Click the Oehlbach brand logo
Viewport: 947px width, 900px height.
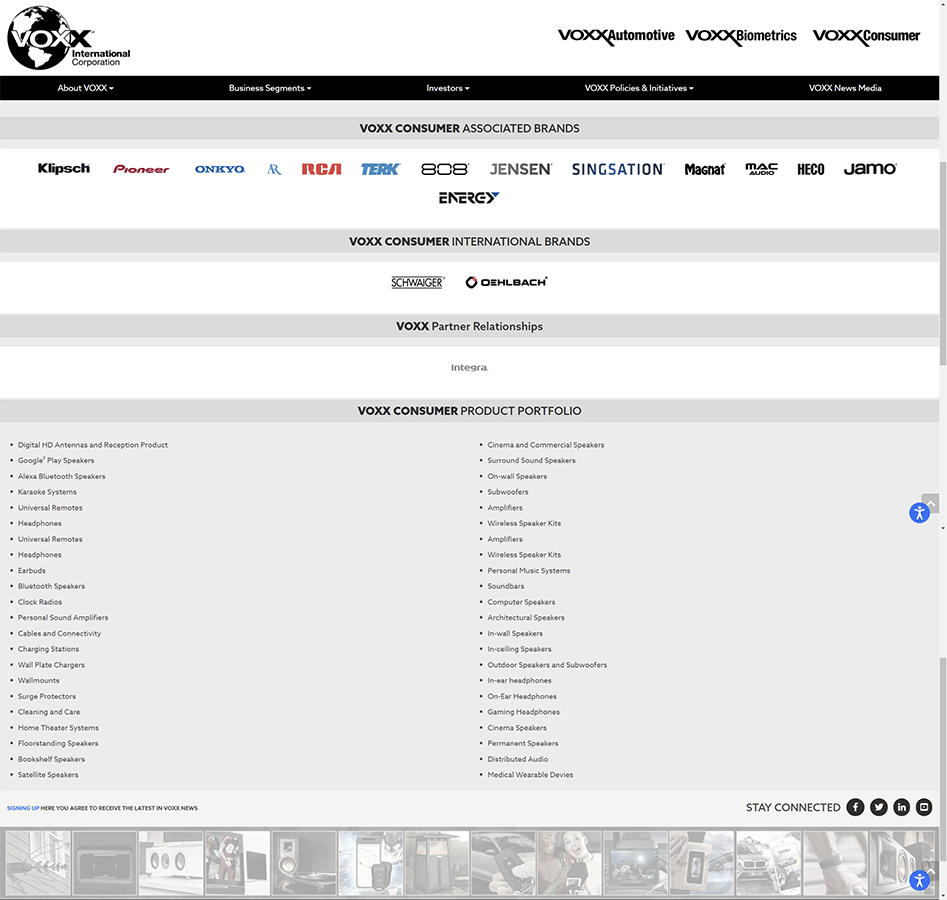coord(506,282)
